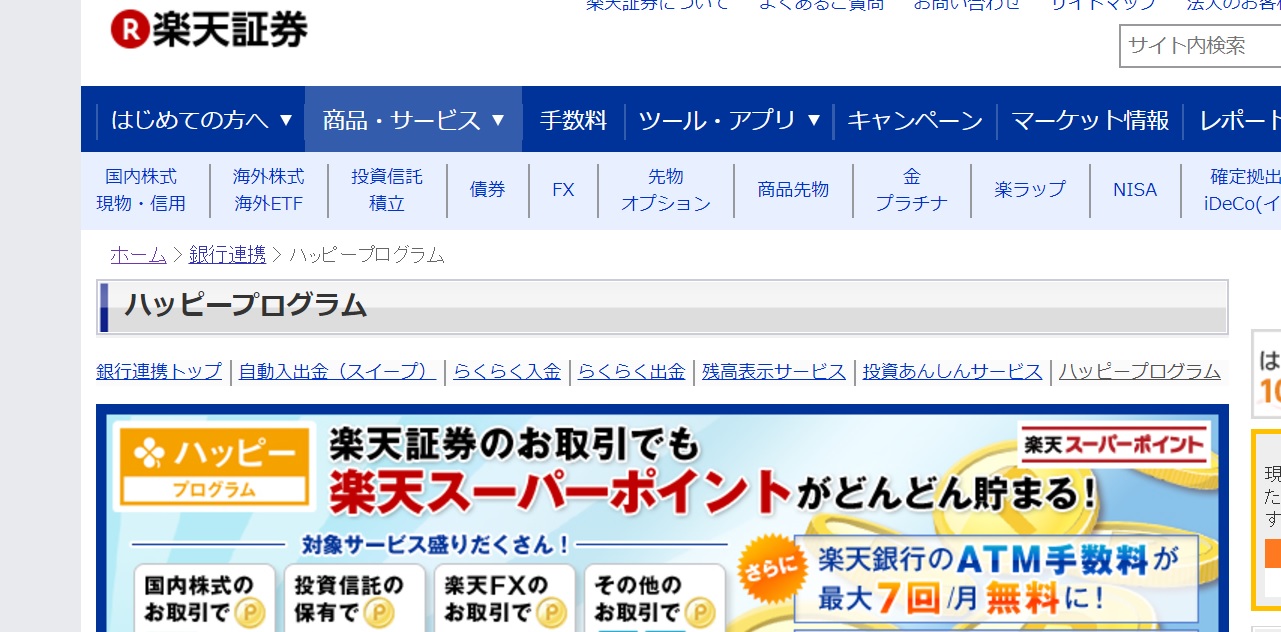The image size is (1281, 632).
Task: Open the 手数料 menu item
Action: click(x=574, y=120)
